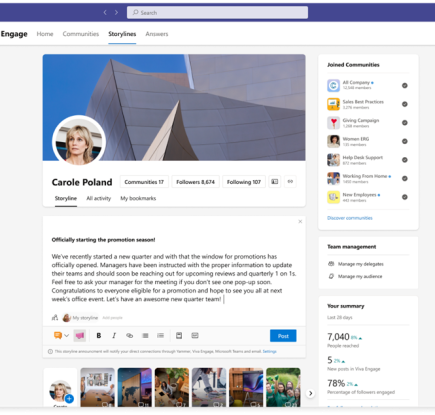435x415 pixels.
Task: Toggle the All Company joined checkmark
Action: coord(405,85)
